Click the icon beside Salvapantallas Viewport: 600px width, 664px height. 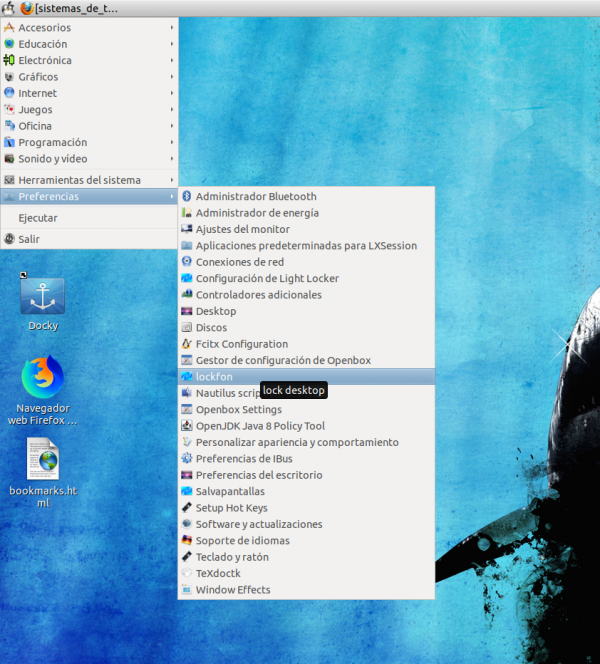click(186, 491)
